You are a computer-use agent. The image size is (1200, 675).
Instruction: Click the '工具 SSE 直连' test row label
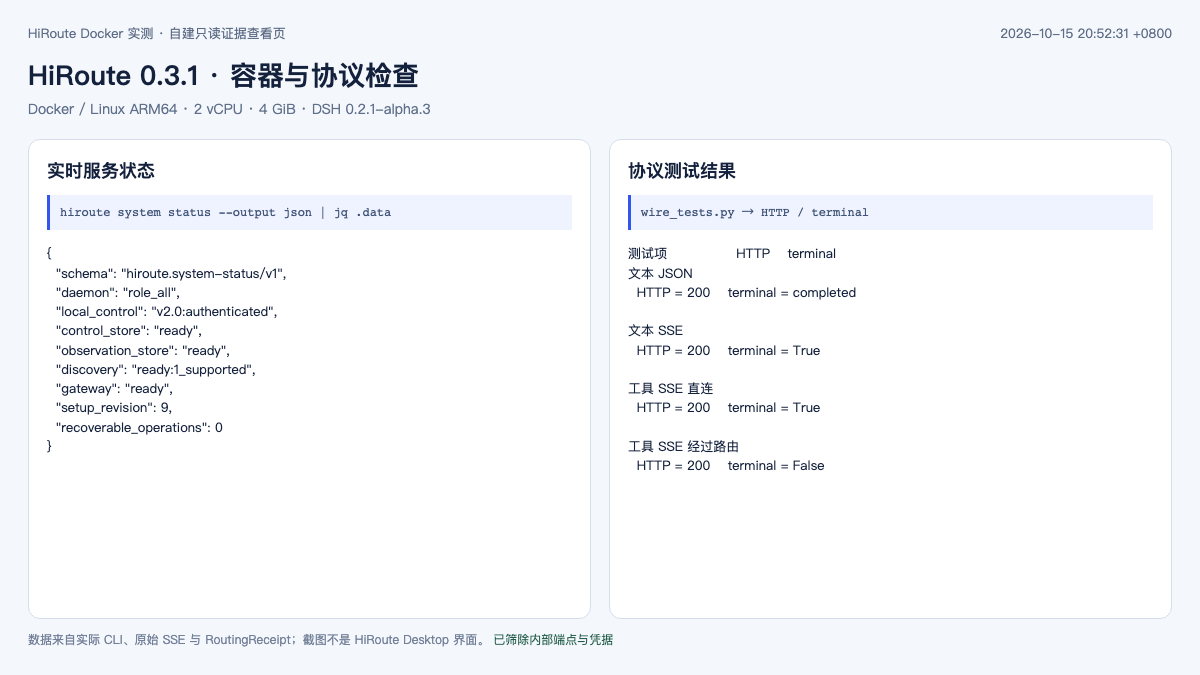click(x=670, y=388)
